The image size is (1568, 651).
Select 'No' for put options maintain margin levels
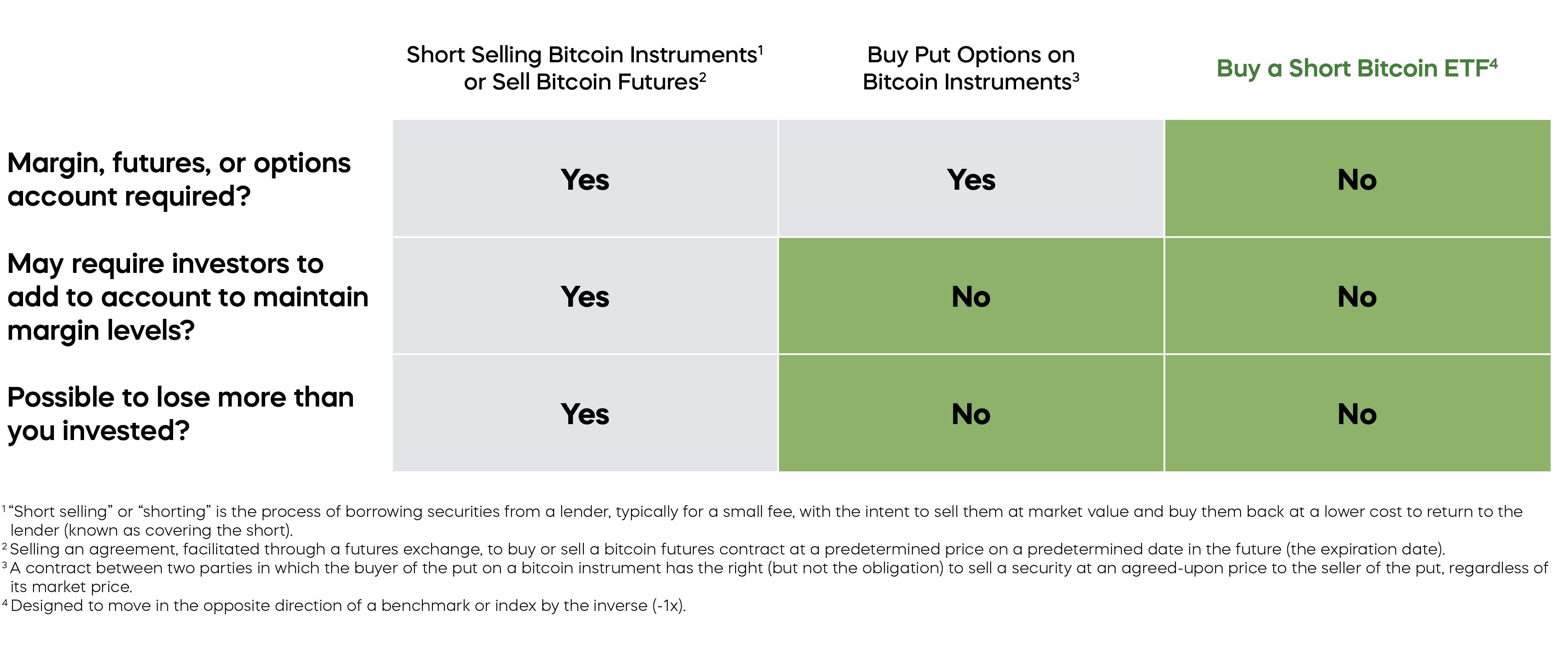(x=971, y=297)
